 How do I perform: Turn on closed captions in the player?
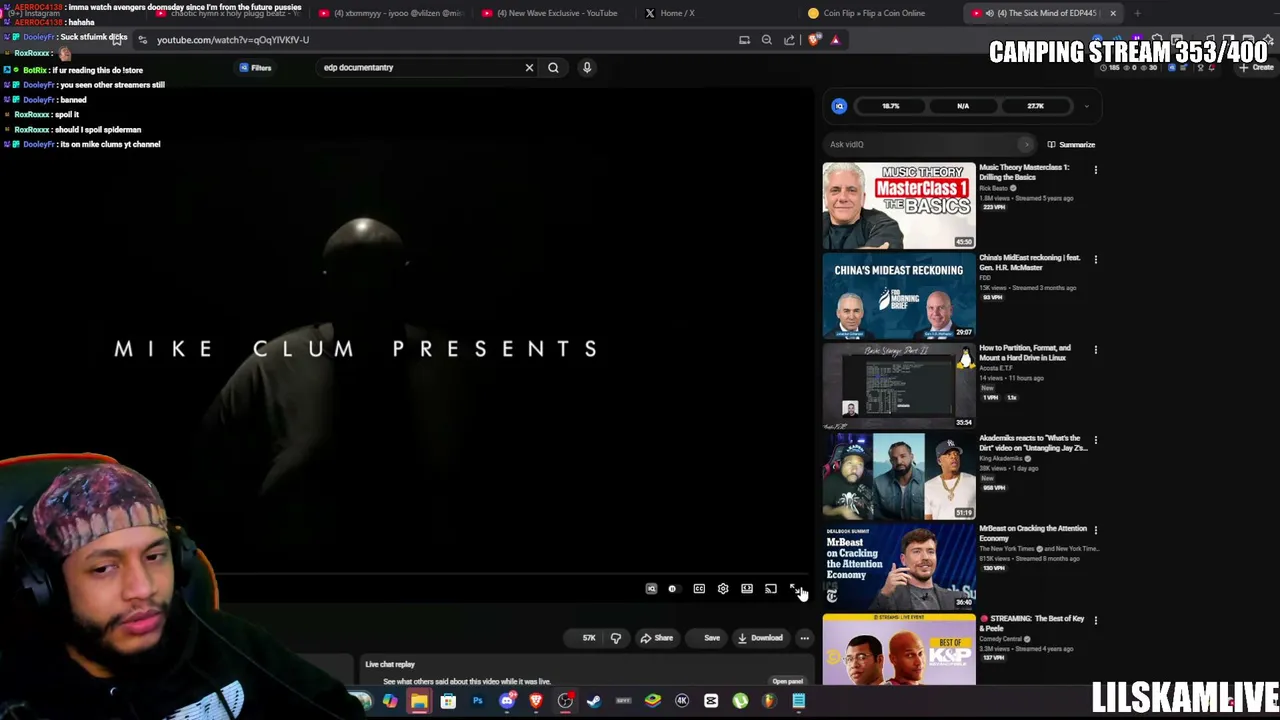click(x=699, y=589)
